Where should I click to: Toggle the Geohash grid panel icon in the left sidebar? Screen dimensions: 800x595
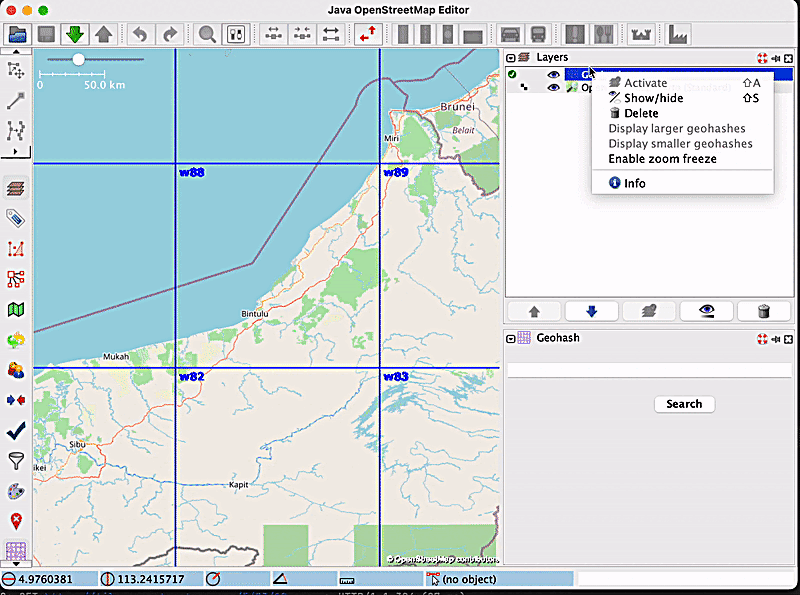point(16,551)
